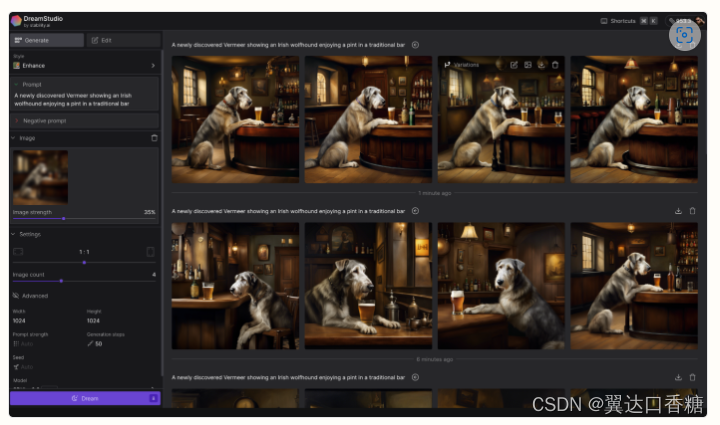This screenshot has height=425, width=720.
Task: Click the blue screenshot capture circle icon
Action: click(684, 35)
